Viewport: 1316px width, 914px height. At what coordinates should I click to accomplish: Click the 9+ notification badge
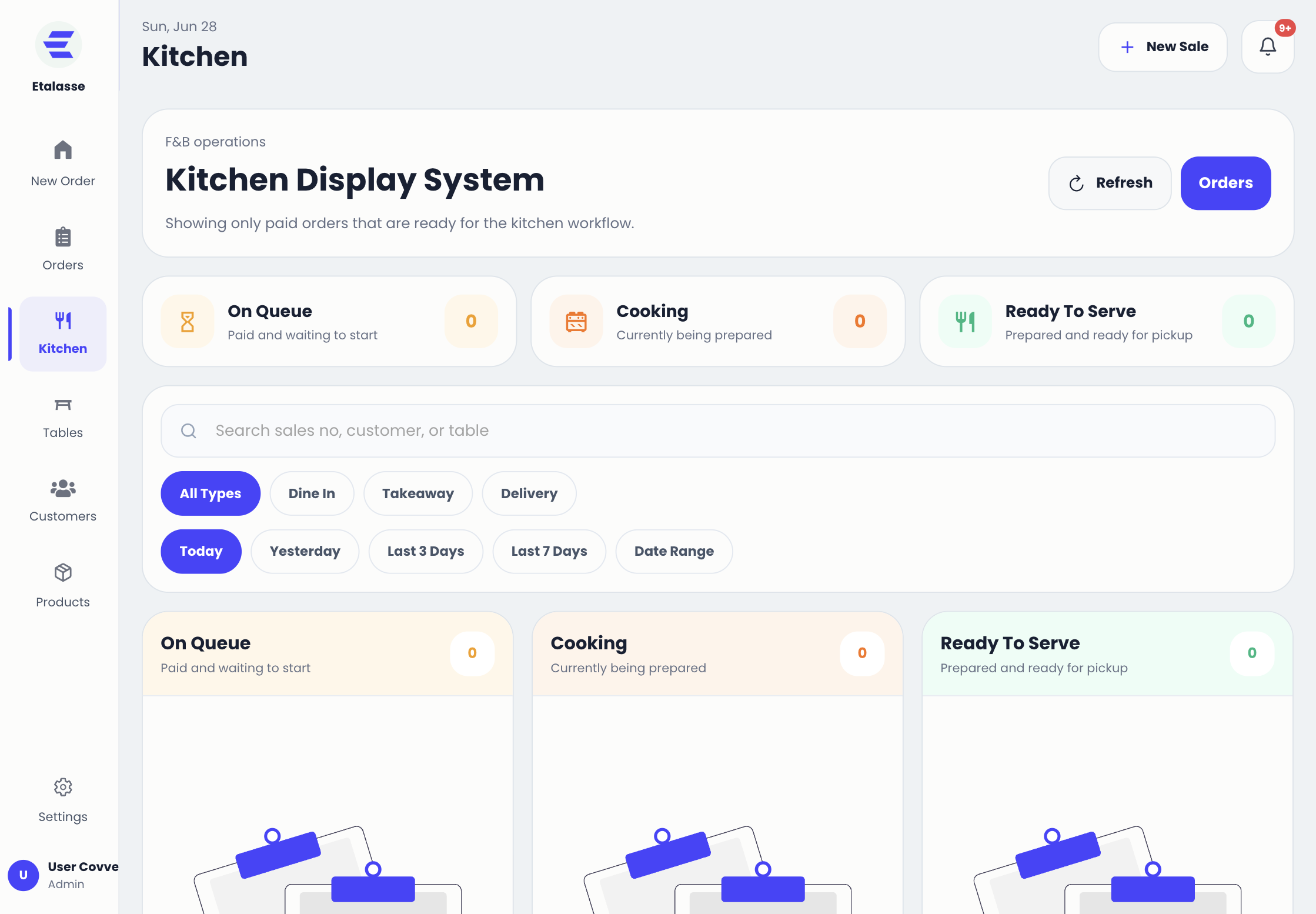point(1285,28)
